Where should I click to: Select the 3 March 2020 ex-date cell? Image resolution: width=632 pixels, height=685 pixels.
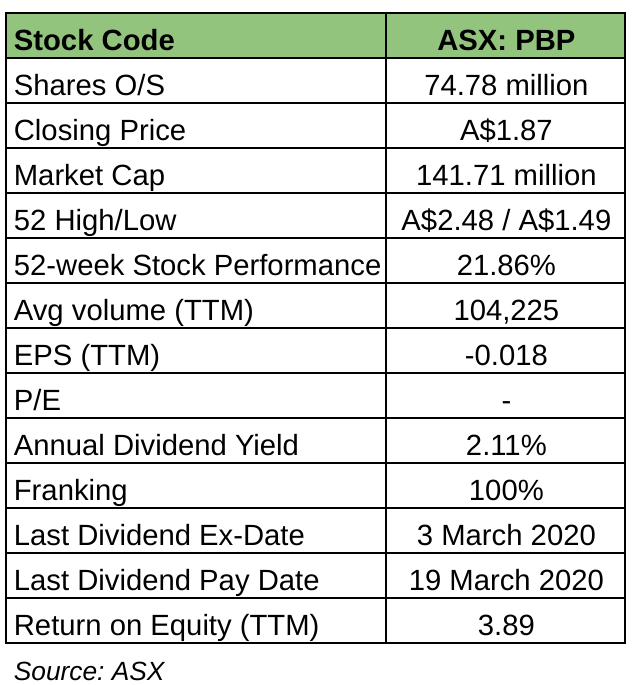[x=505, y=535]
